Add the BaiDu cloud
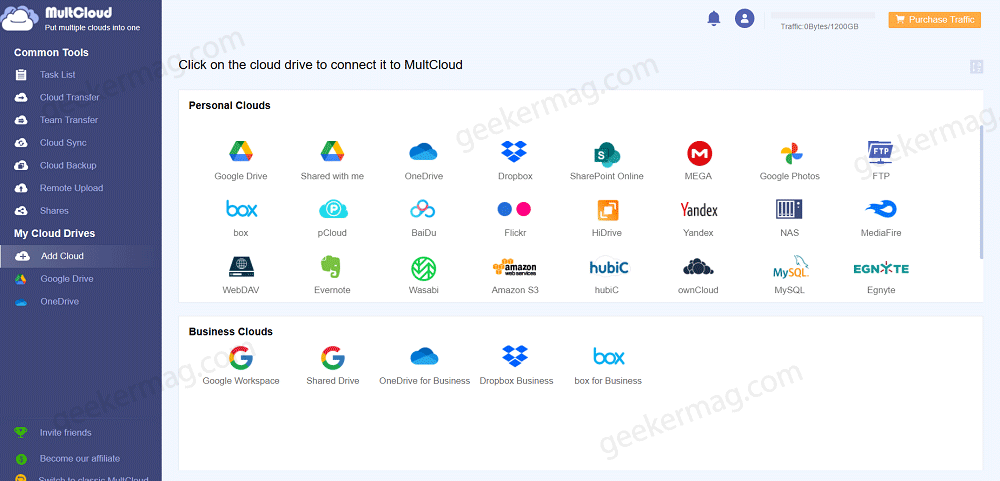The height and width of the screenshot is (481, 1000). pyautogui.click(x=423, y=209)
